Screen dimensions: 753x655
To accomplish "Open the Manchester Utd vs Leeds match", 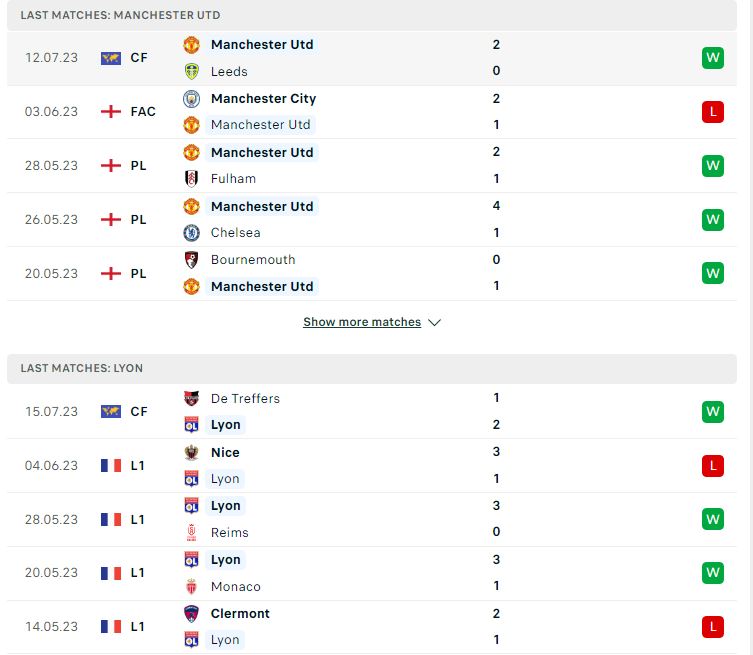I will [372, 58].
